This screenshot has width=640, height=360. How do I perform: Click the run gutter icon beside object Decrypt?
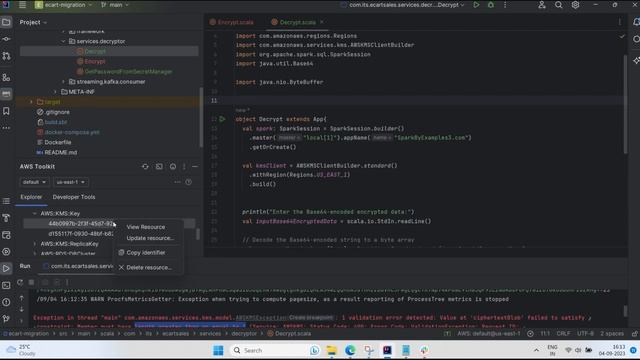pyautogui.click(x=222, y=119)
